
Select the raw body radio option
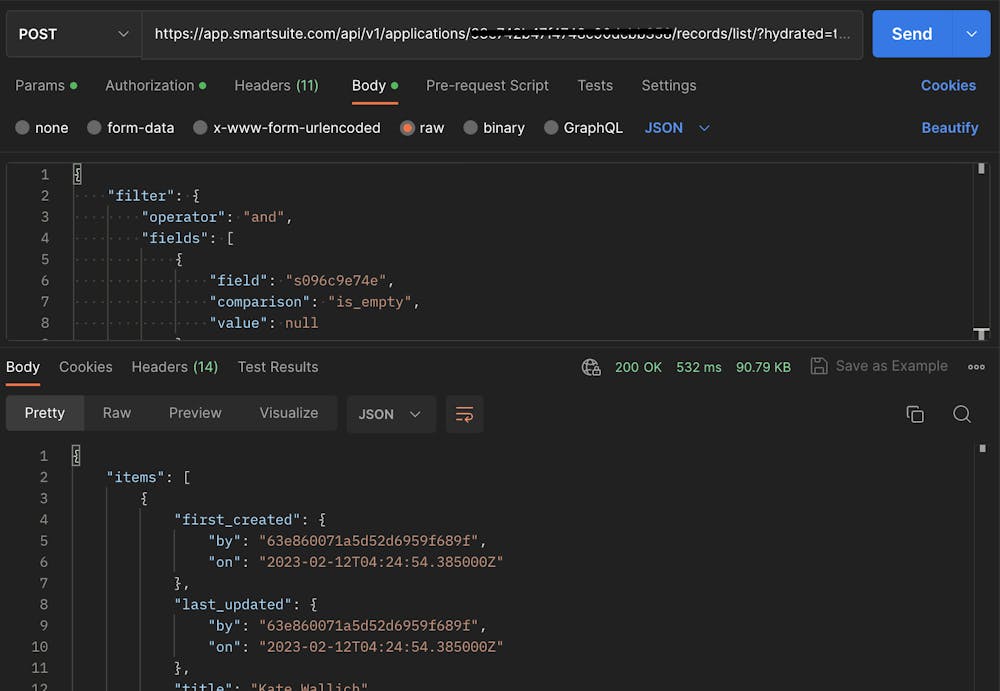click(407, 128)
